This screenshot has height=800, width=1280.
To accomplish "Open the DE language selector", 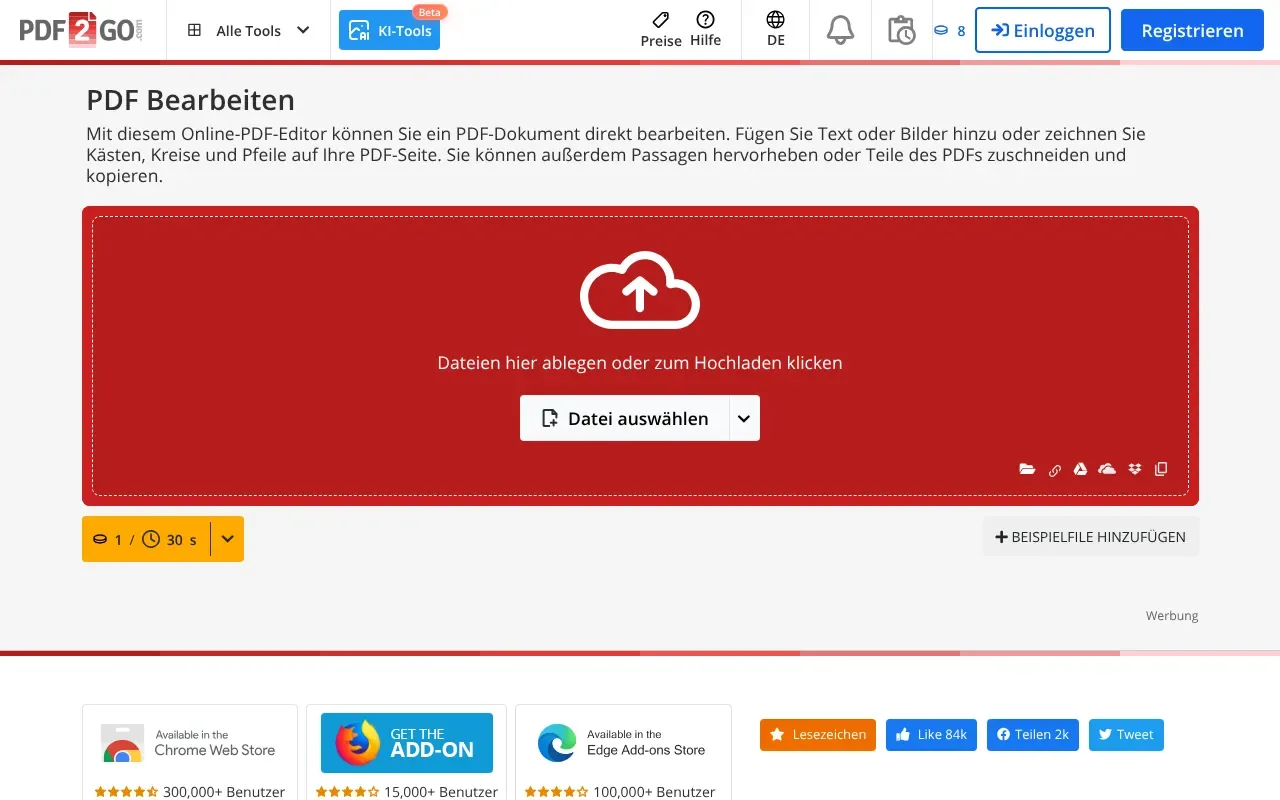I will point(775,29).
